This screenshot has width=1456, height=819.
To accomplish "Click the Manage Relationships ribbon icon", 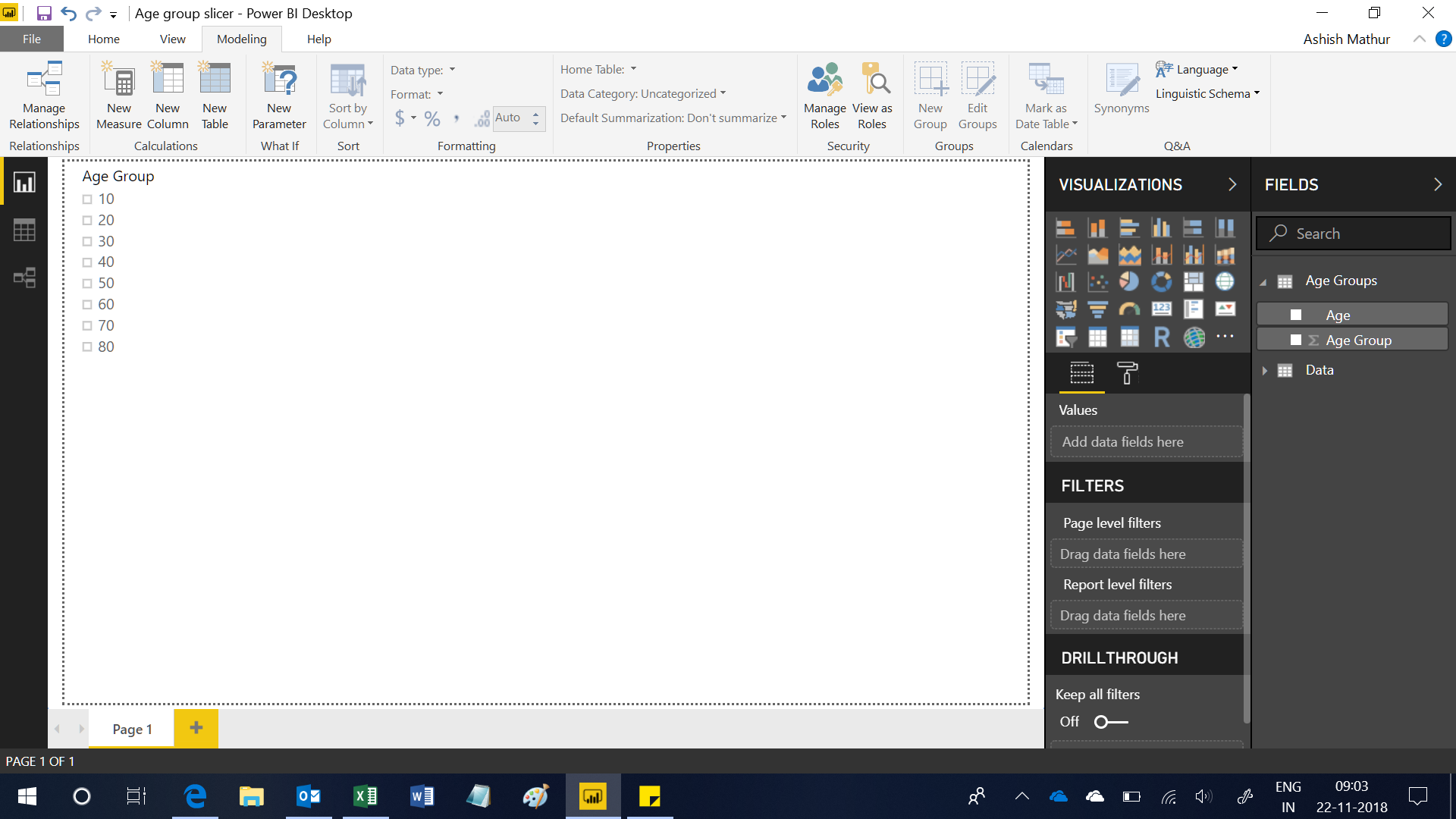I will 44,96.
